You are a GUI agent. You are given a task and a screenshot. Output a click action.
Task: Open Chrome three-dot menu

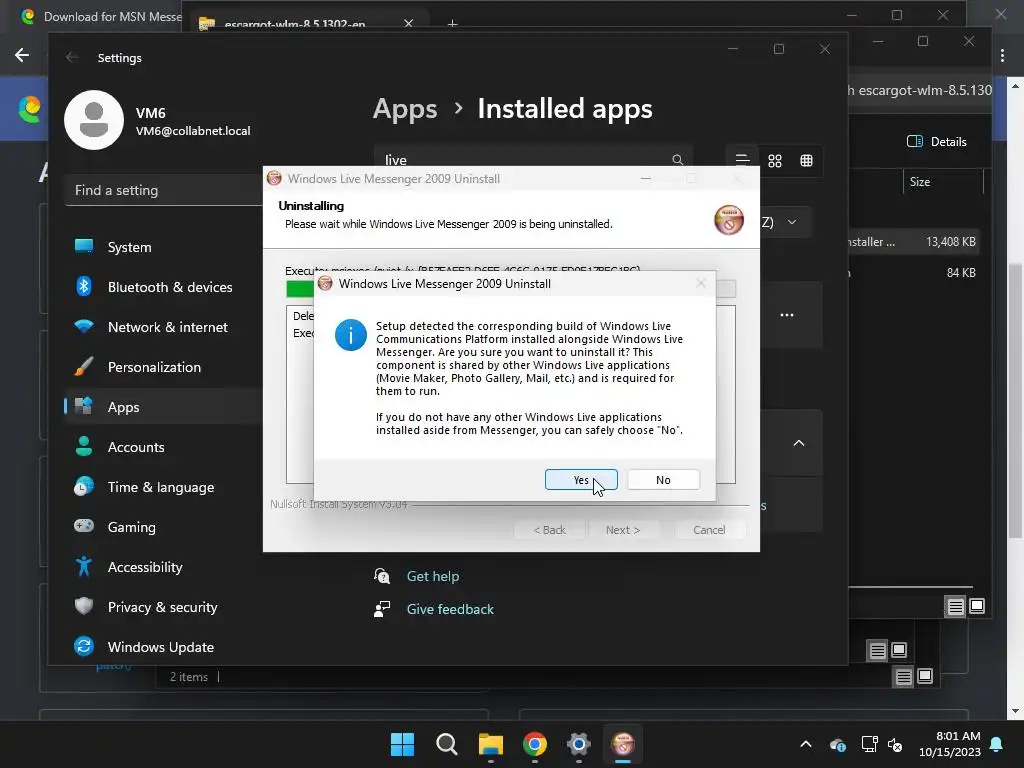pyautogui.click(x=1002, y=56)
